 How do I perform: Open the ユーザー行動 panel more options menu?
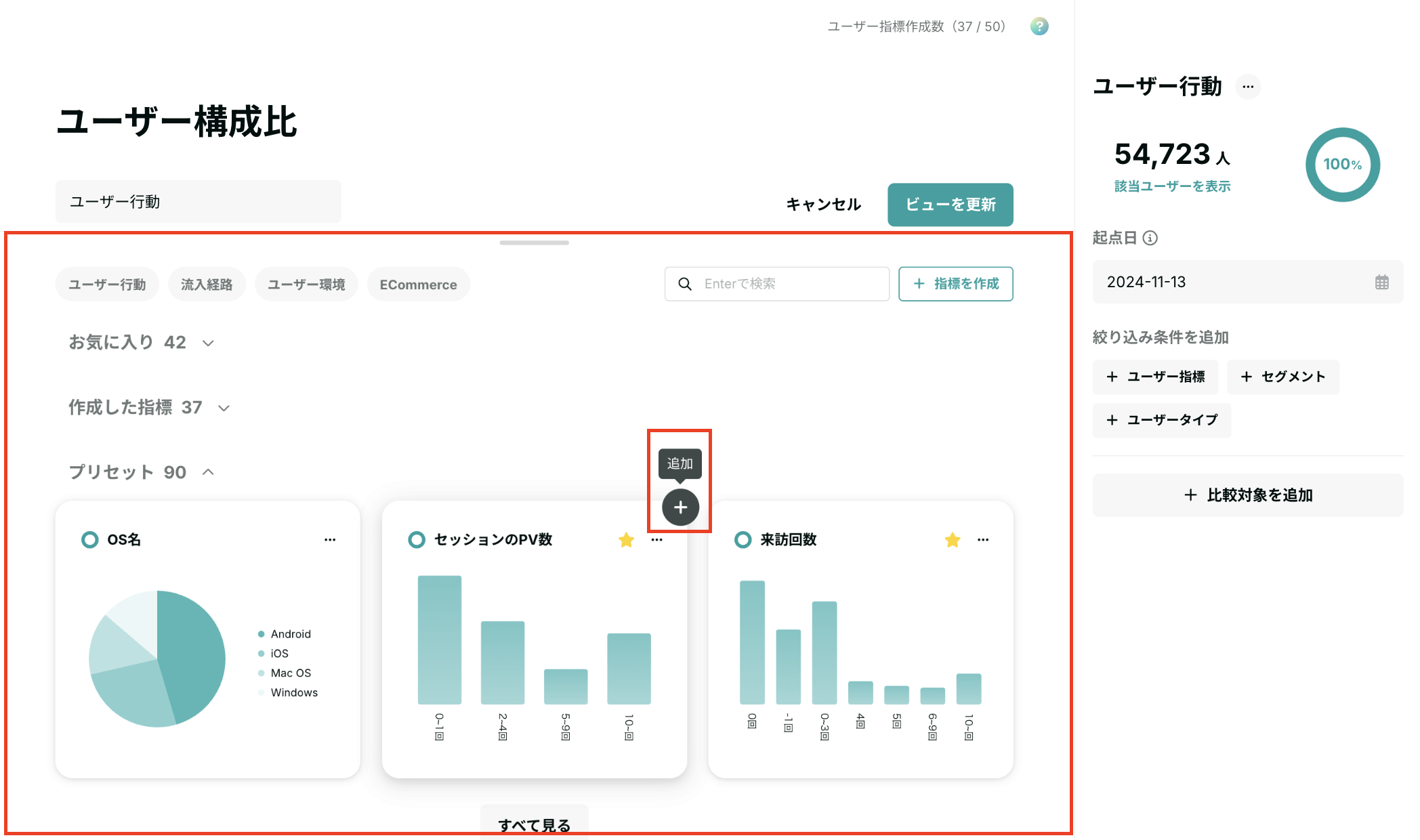pyautogui.click(x=1248, y=87)
